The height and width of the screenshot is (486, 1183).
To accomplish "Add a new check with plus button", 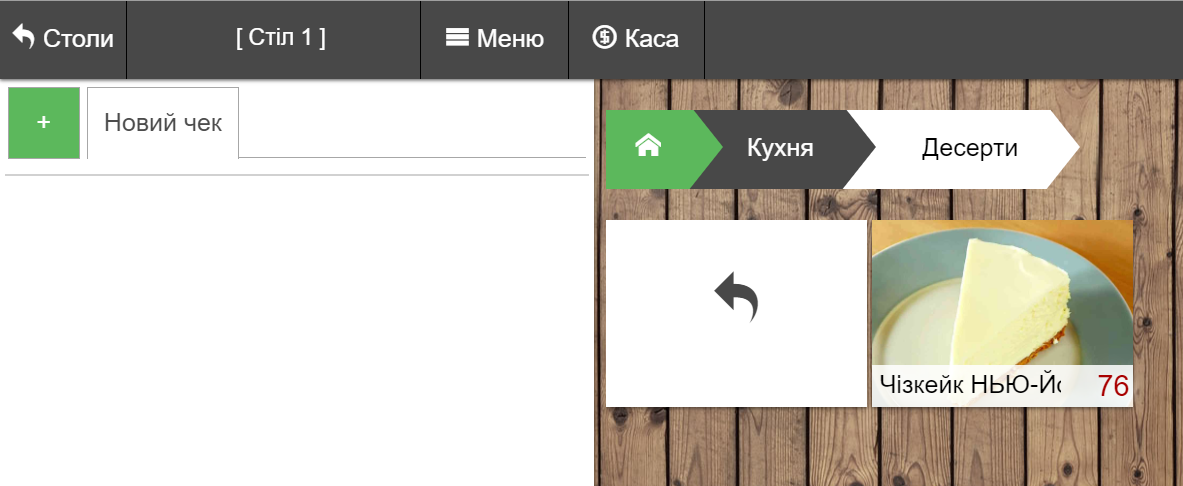I will 43,122.
